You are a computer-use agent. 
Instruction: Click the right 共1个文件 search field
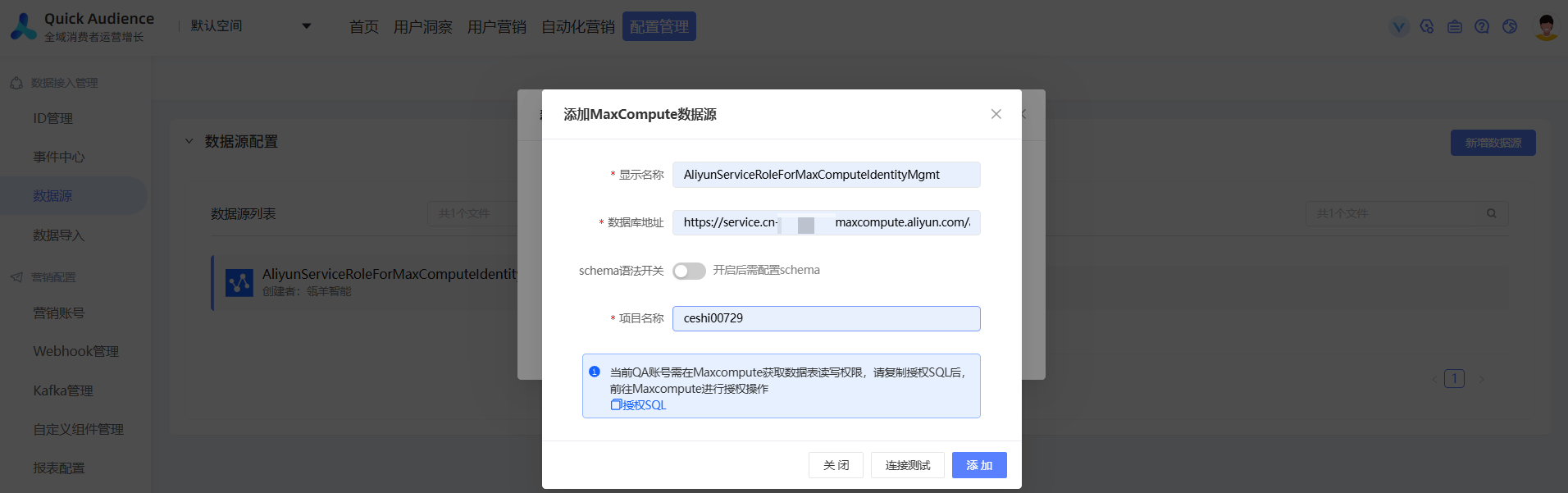pos(1406,213)
